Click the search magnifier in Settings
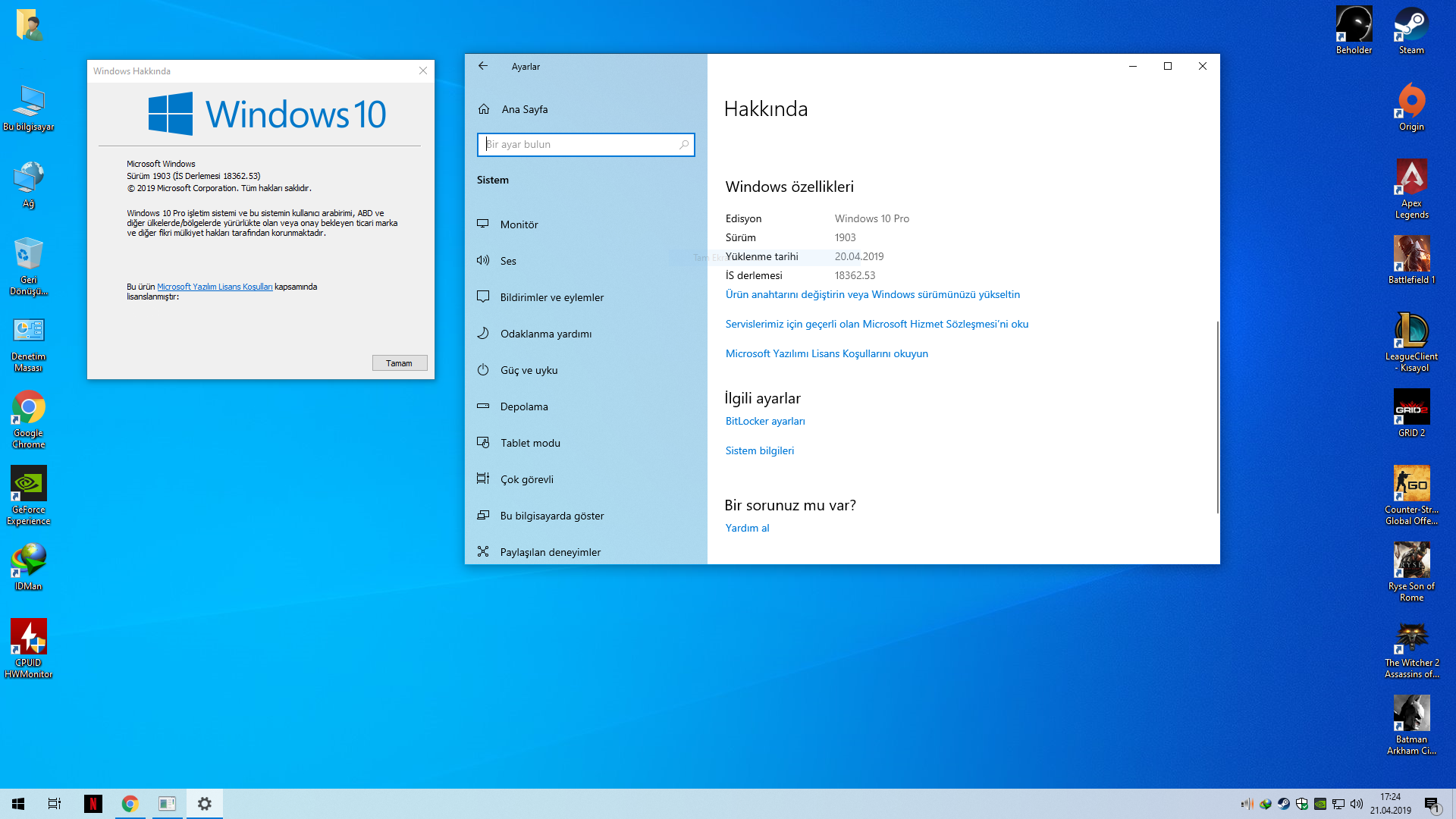Image resolution: width=1456 pixels, height=819 pixels. click(684, 144)
